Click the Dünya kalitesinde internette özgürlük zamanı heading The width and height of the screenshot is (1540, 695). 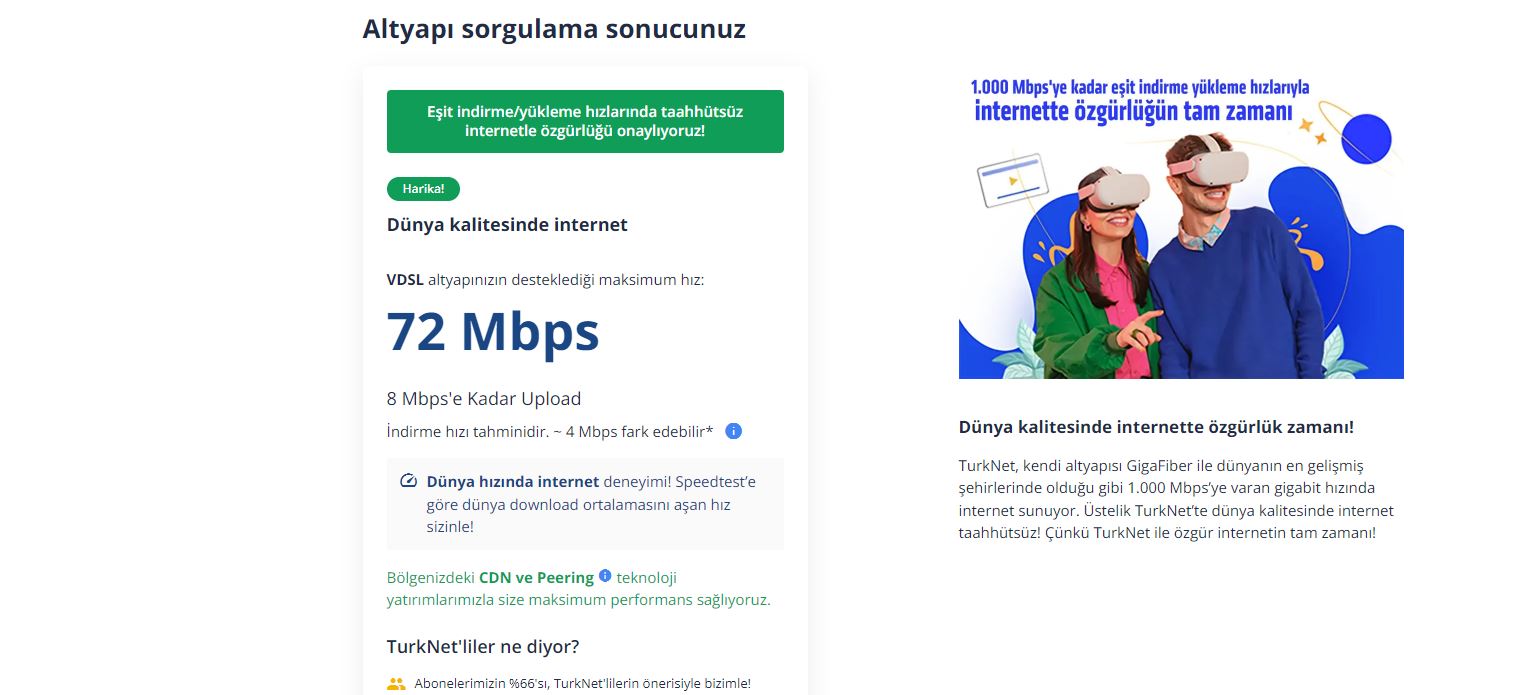tap(1156, 427)
